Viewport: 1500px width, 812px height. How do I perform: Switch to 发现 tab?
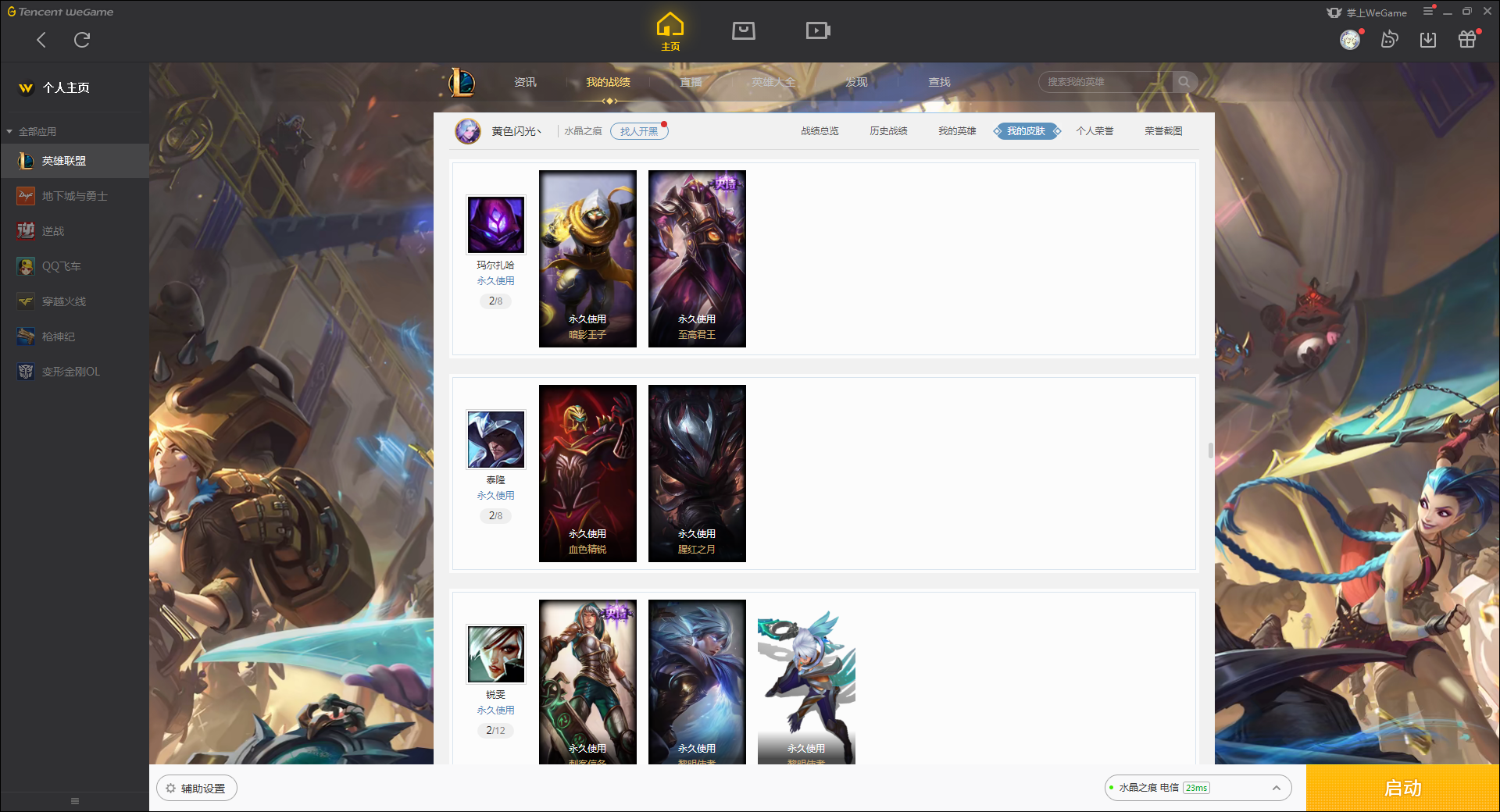click(856, 82)
